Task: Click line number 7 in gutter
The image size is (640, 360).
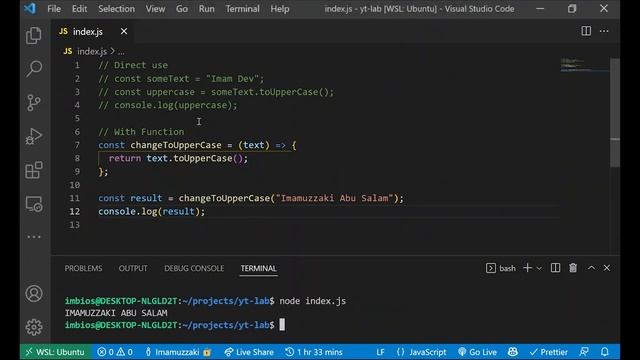Action: [77, 145]
